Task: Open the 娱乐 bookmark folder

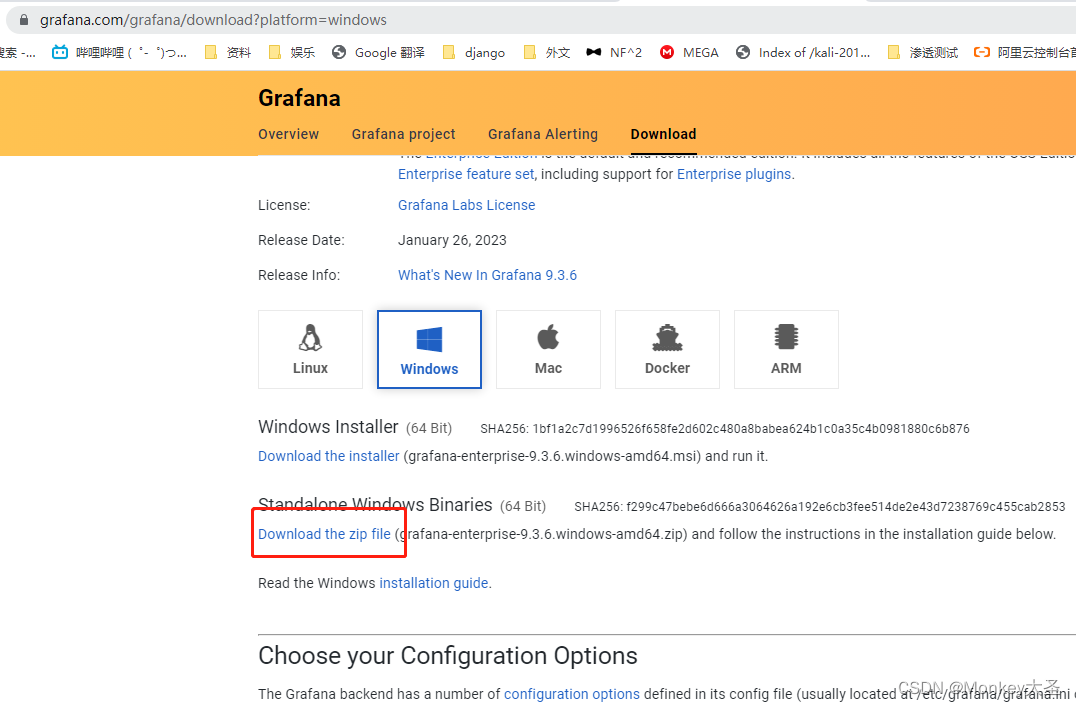Action: click(x=292, y=52)
